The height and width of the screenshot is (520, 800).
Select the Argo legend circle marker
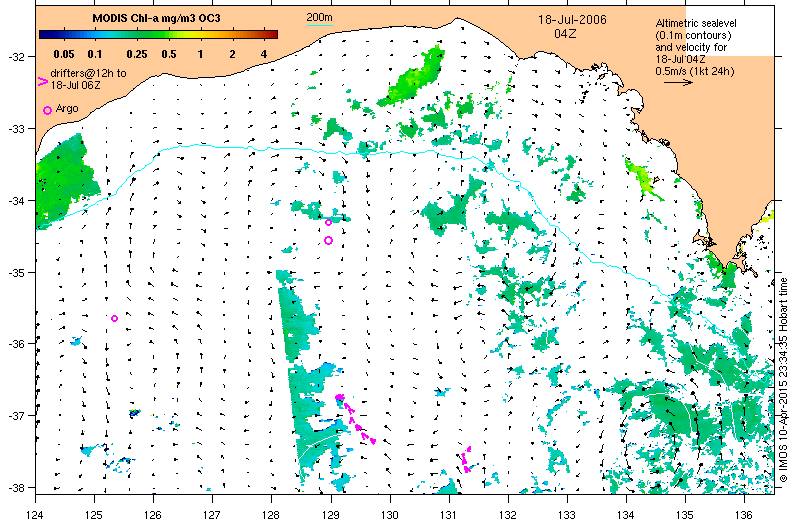pos(47,110)
